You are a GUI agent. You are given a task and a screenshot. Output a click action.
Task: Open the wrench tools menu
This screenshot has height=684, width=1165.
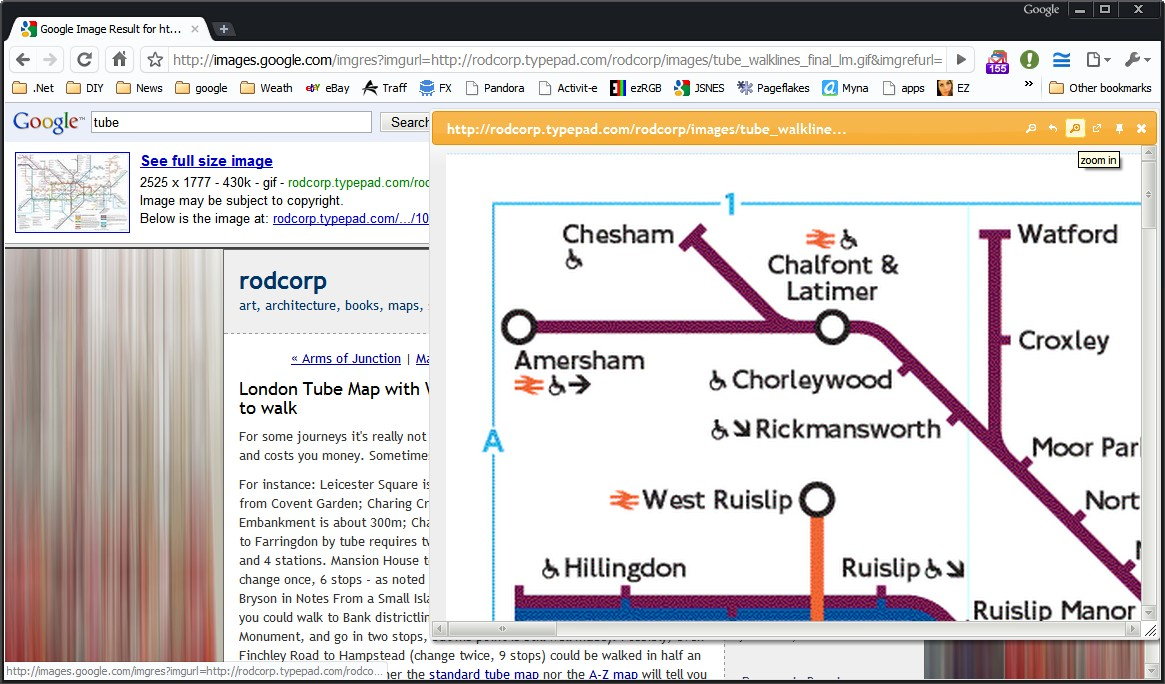(x=1137, y=59)
